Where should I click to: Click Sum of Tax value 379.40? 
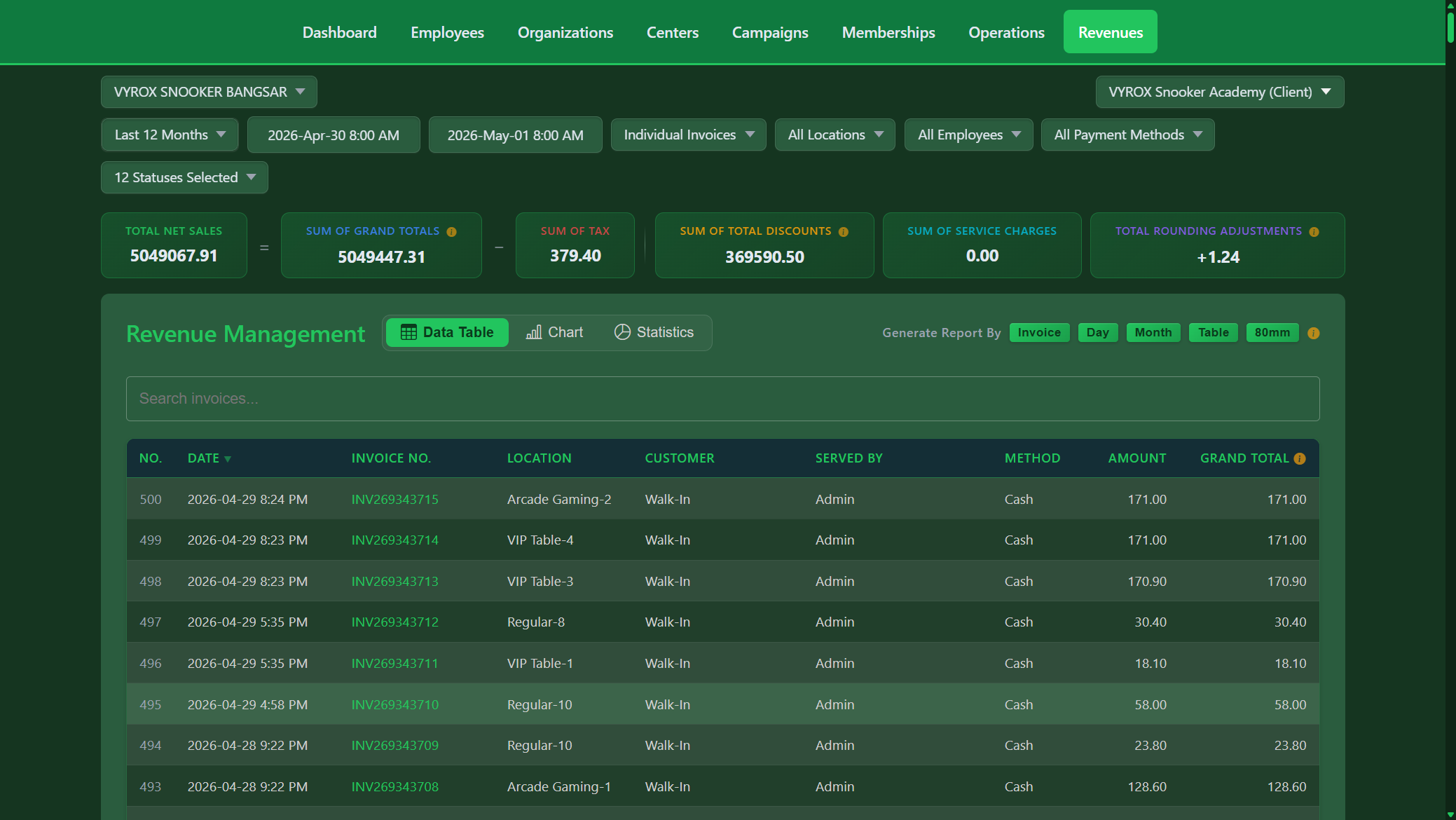pyautogui.click(x=575, y=256)
